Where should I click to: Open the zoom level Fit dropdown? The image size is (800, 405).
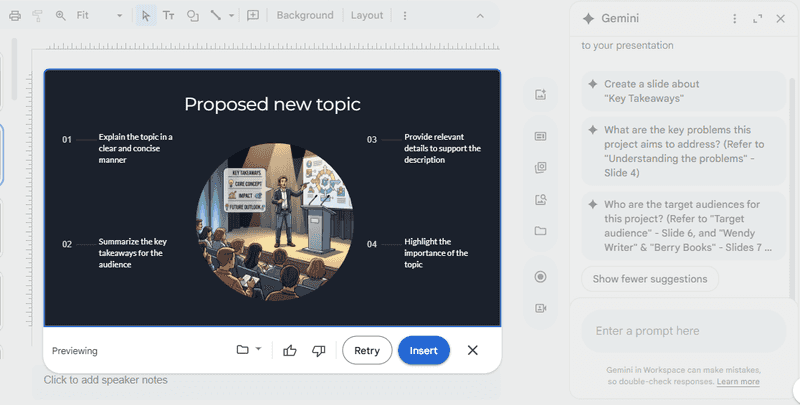99,16
